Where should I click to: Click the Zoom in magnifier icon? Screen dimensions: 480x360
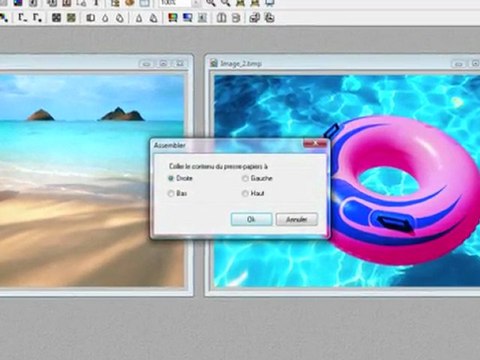(210, 3)
